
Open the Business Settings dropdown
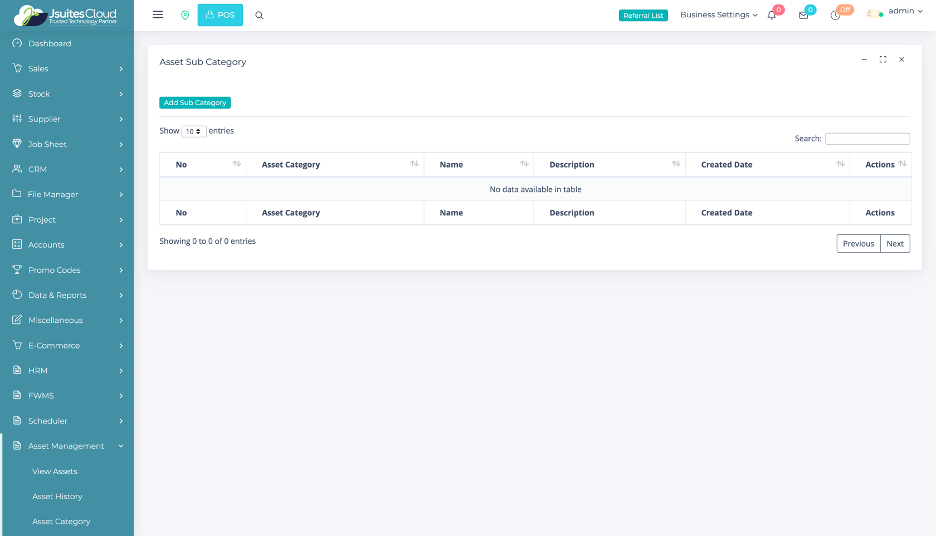point(718,15)
